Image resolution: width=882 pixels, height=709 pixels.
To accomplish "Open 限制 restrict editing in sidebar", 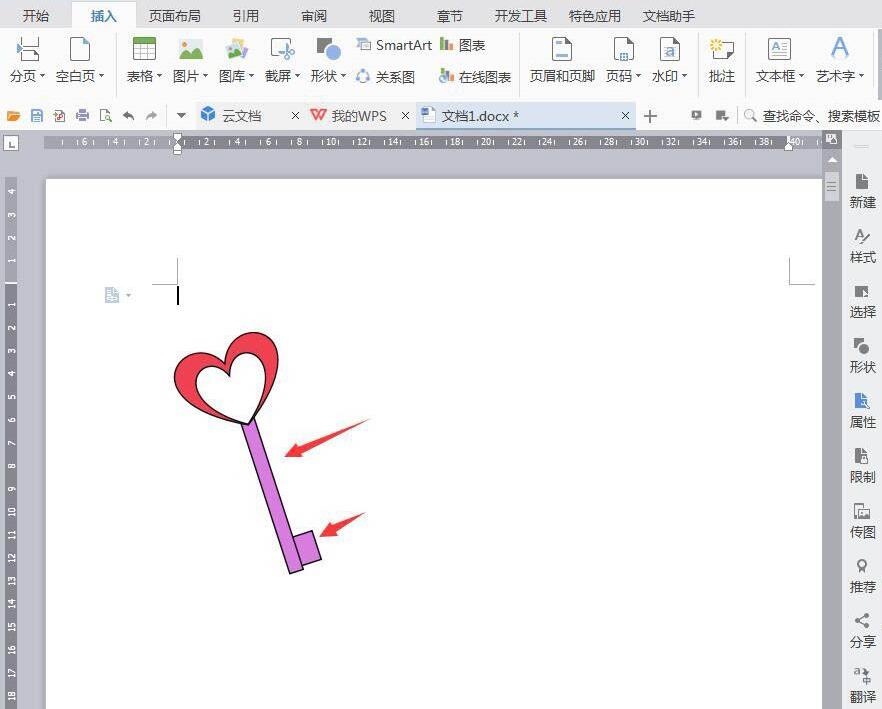I will tap(862, 466).
